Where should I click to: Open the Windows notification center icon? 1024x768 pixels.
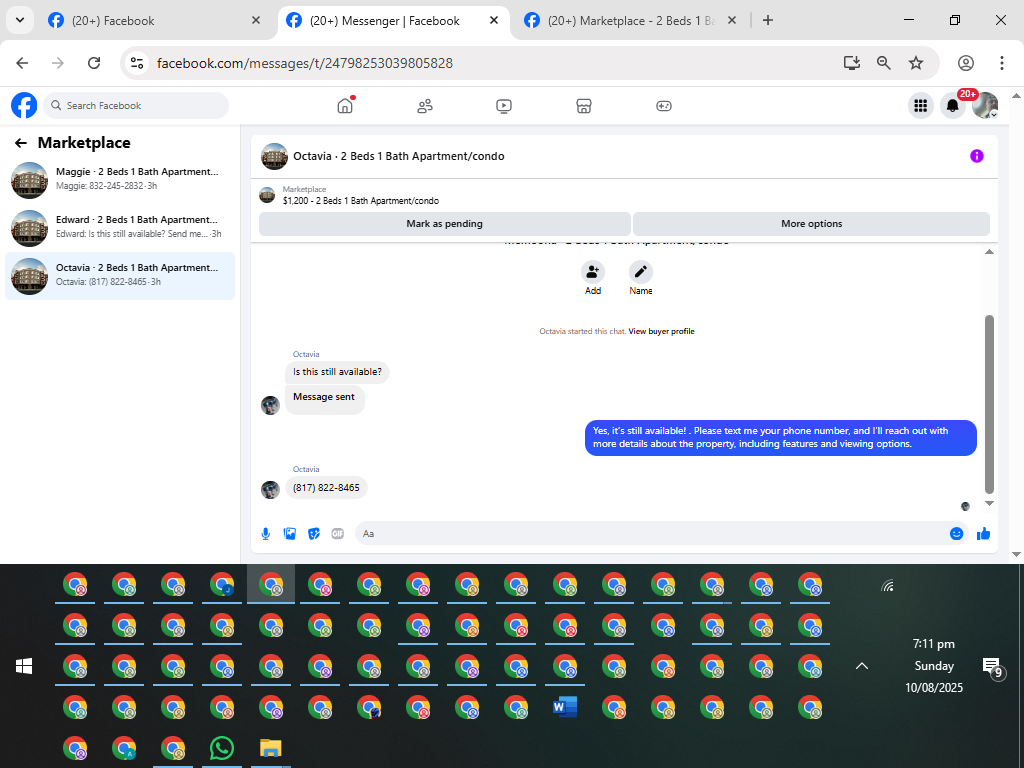(993, 667)
